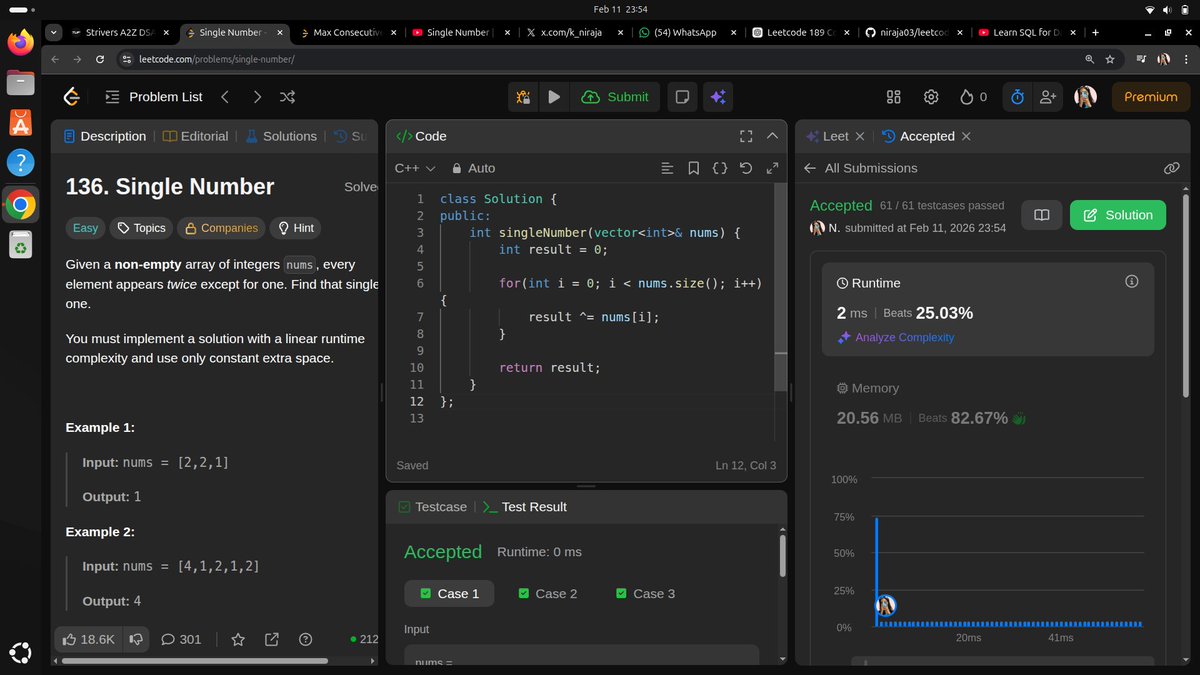Open the Runtime info icon
Image resolution: width=1200 pixels, height=675 pixels.
[1132, 282]
